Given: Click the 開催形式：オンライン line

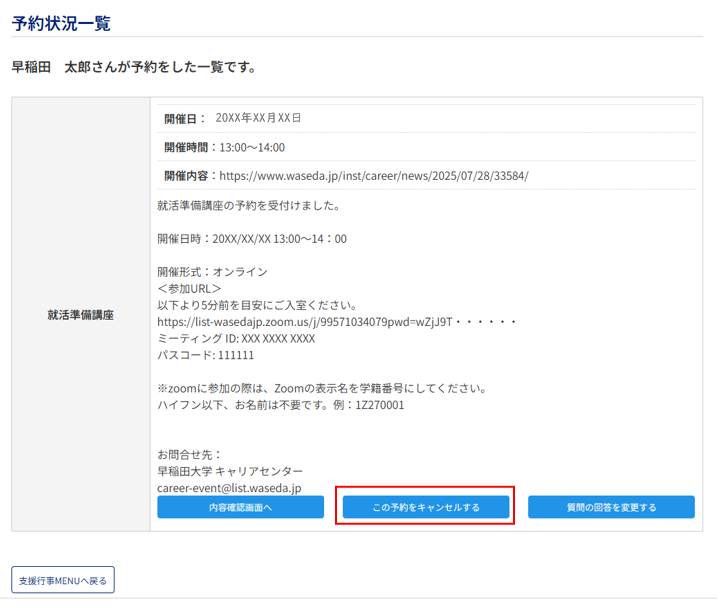Looking at the screenshot, I should click(x=212, y=272).
